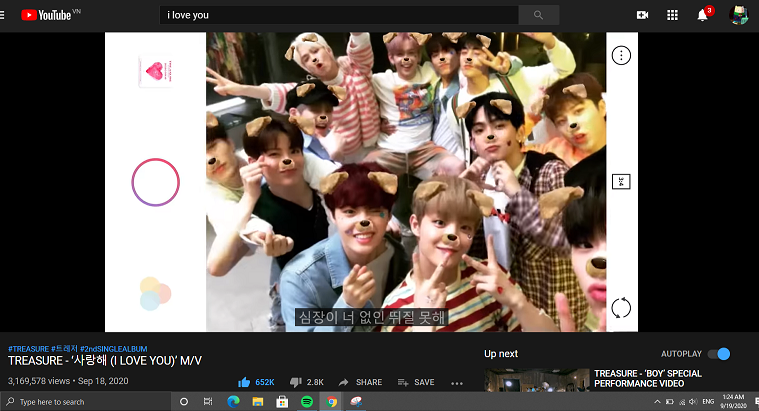Open the account avatar menu
Screen dimensions: 759x411
click(739, 15)
